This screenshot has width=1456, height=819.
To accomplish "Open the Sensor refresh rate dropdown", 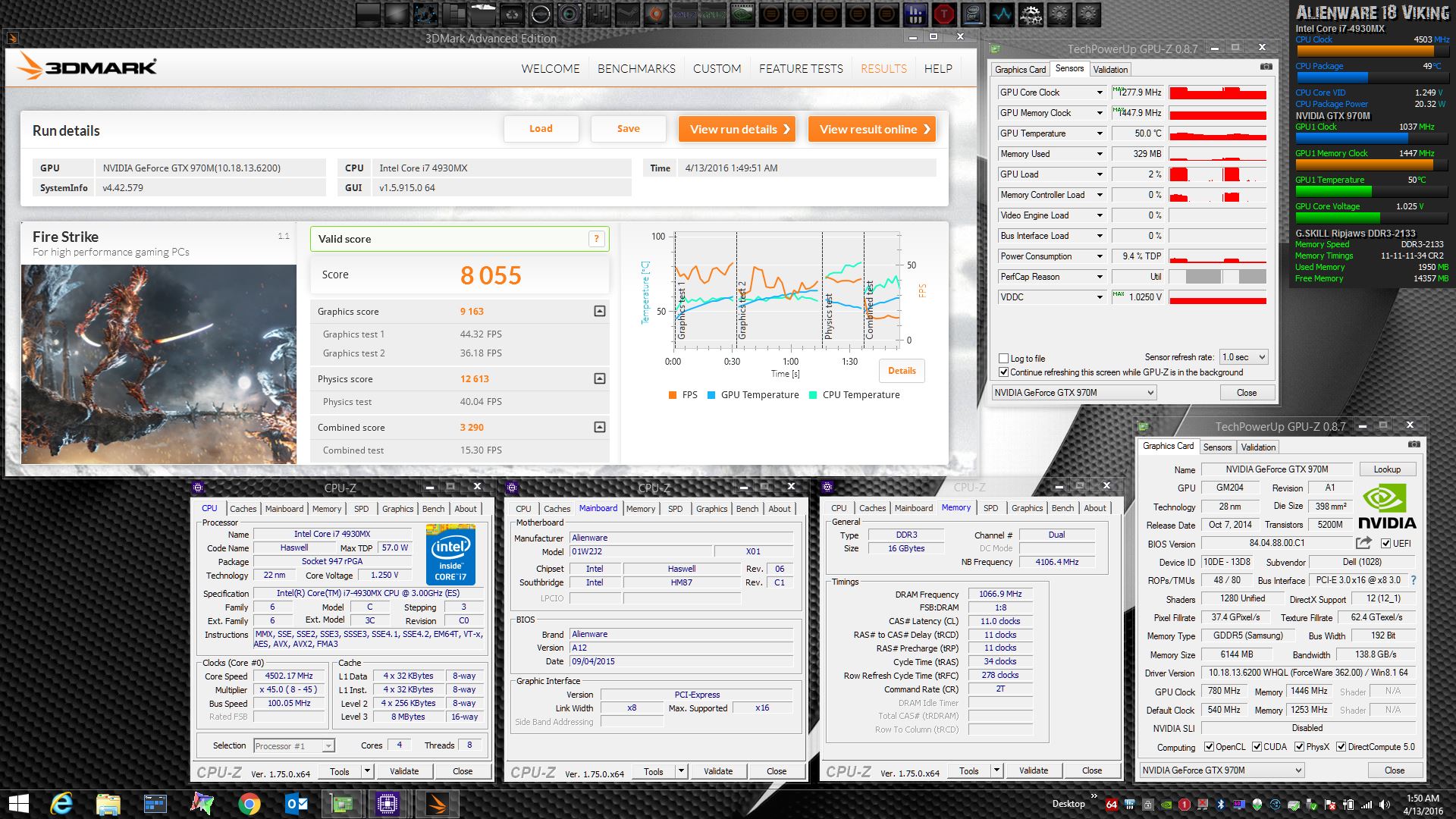I will point(1244,357).
